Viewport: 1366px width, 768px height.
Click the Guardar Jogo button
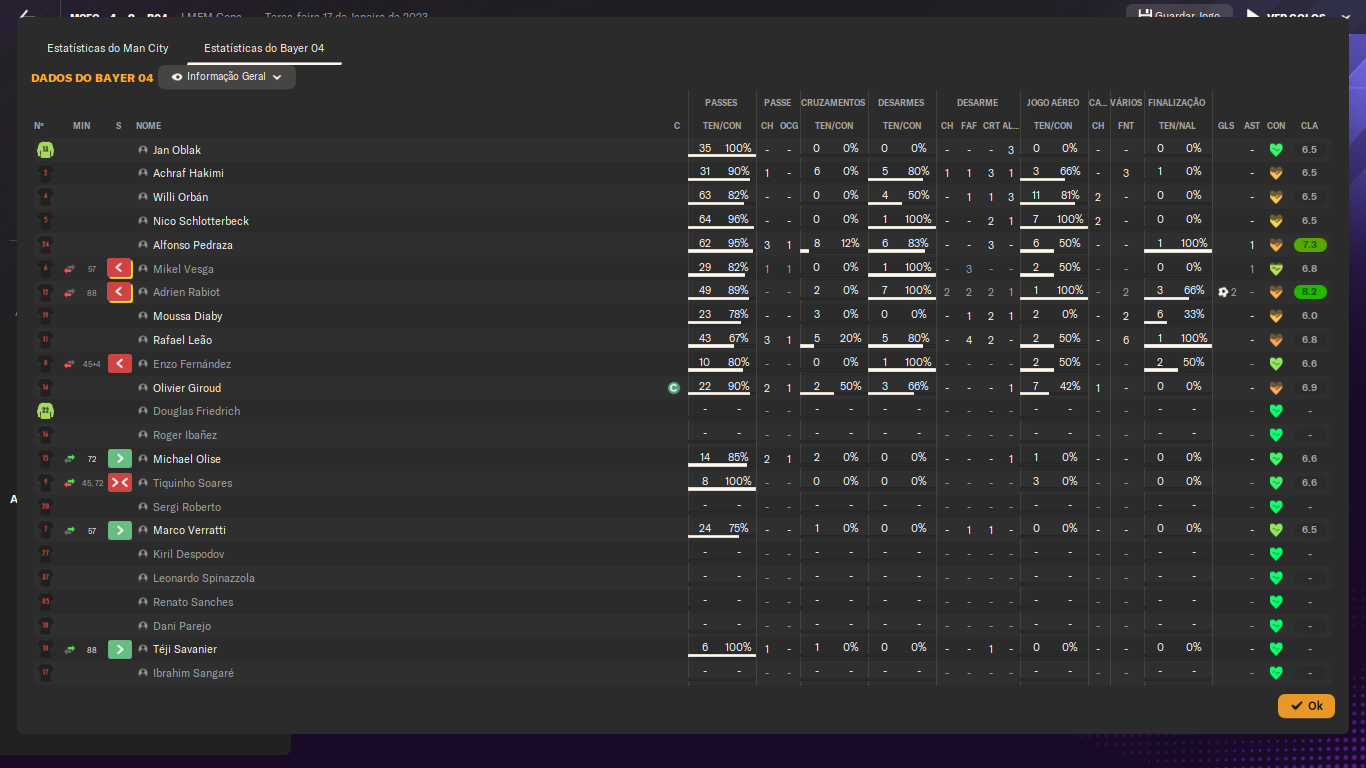1179,16
